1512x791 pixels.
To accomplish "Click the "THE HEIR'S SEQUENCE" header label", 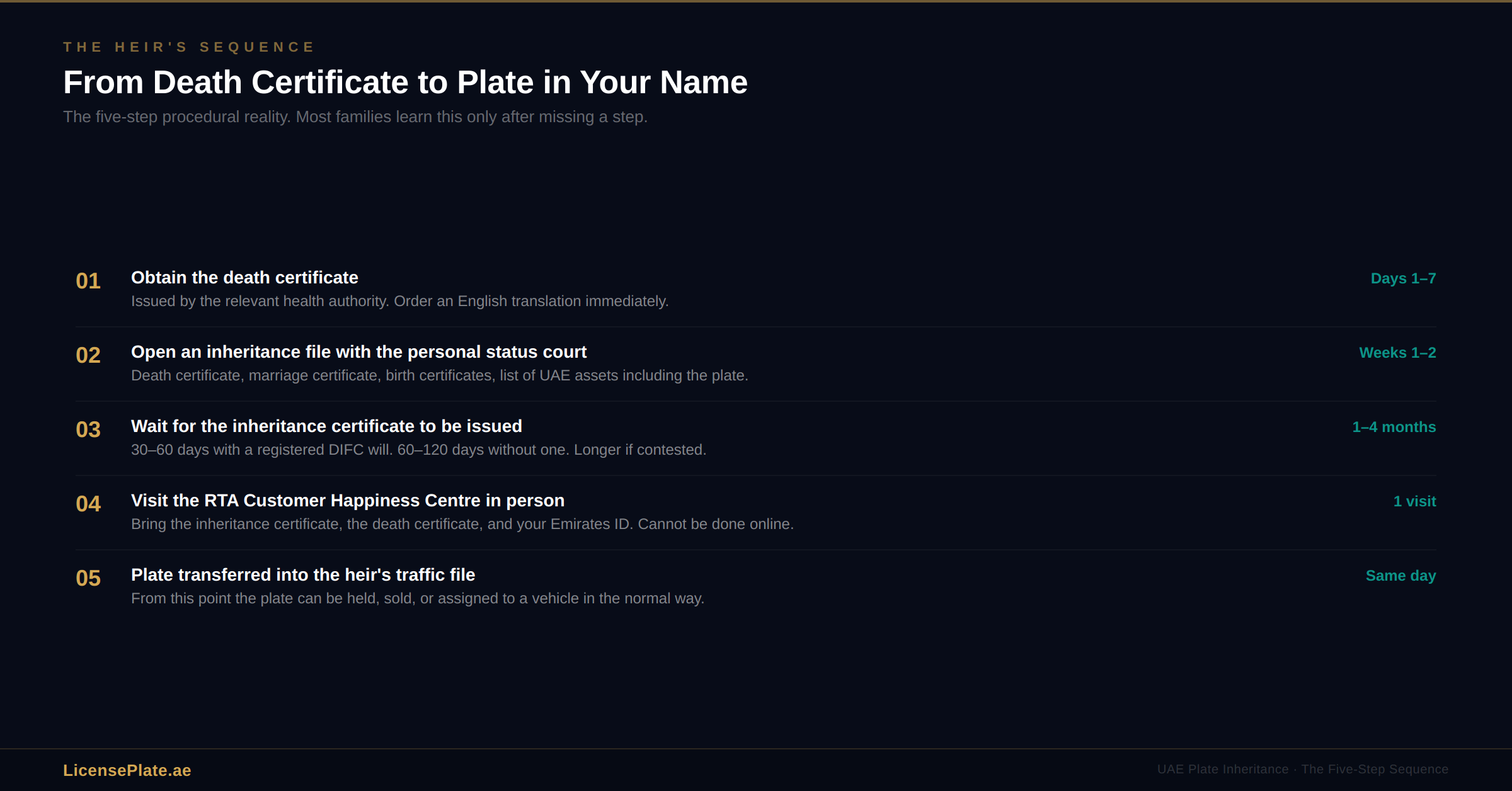I will pos(189,47).
